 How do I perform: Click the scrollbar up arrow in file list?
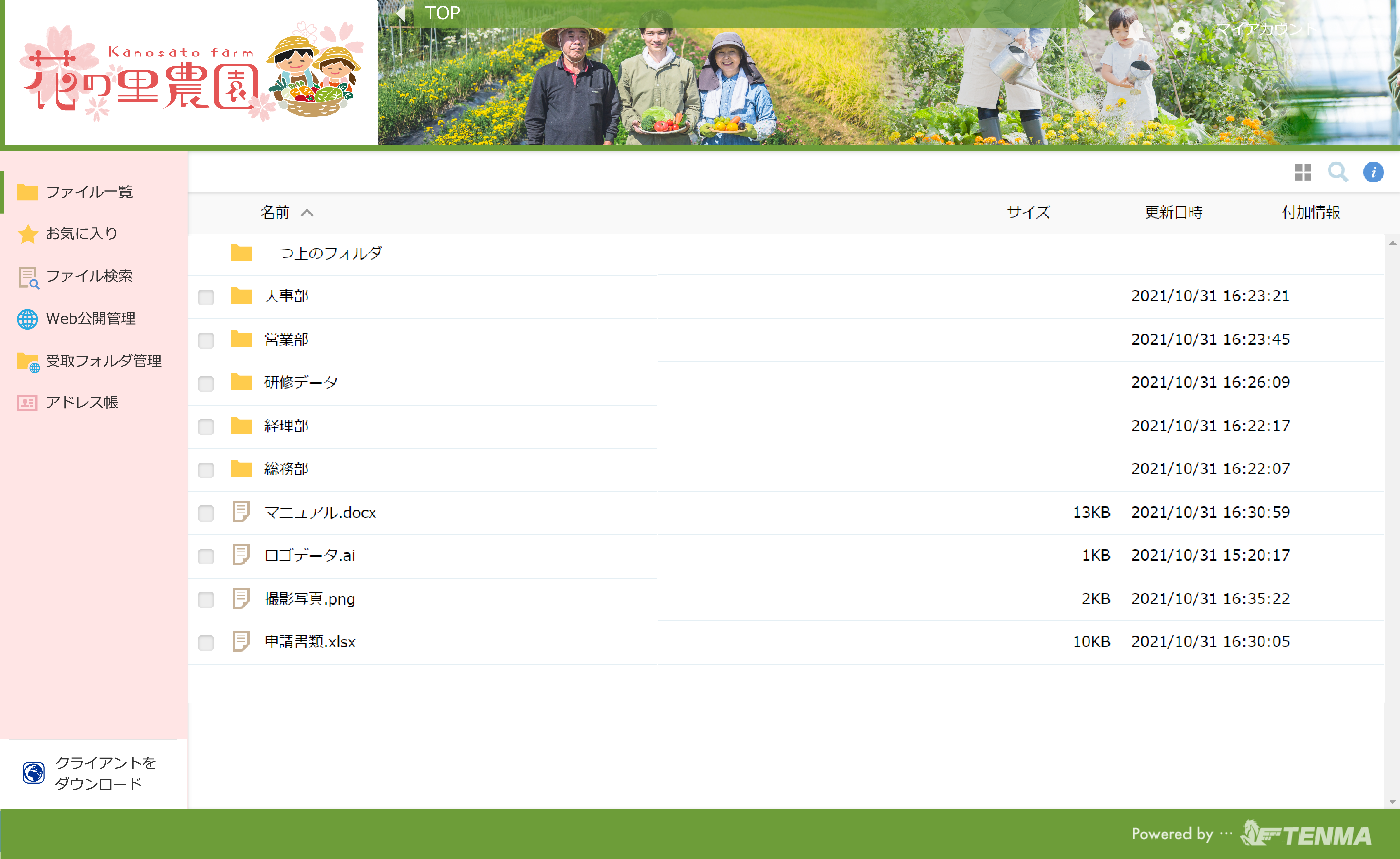tap(1392, 243)
